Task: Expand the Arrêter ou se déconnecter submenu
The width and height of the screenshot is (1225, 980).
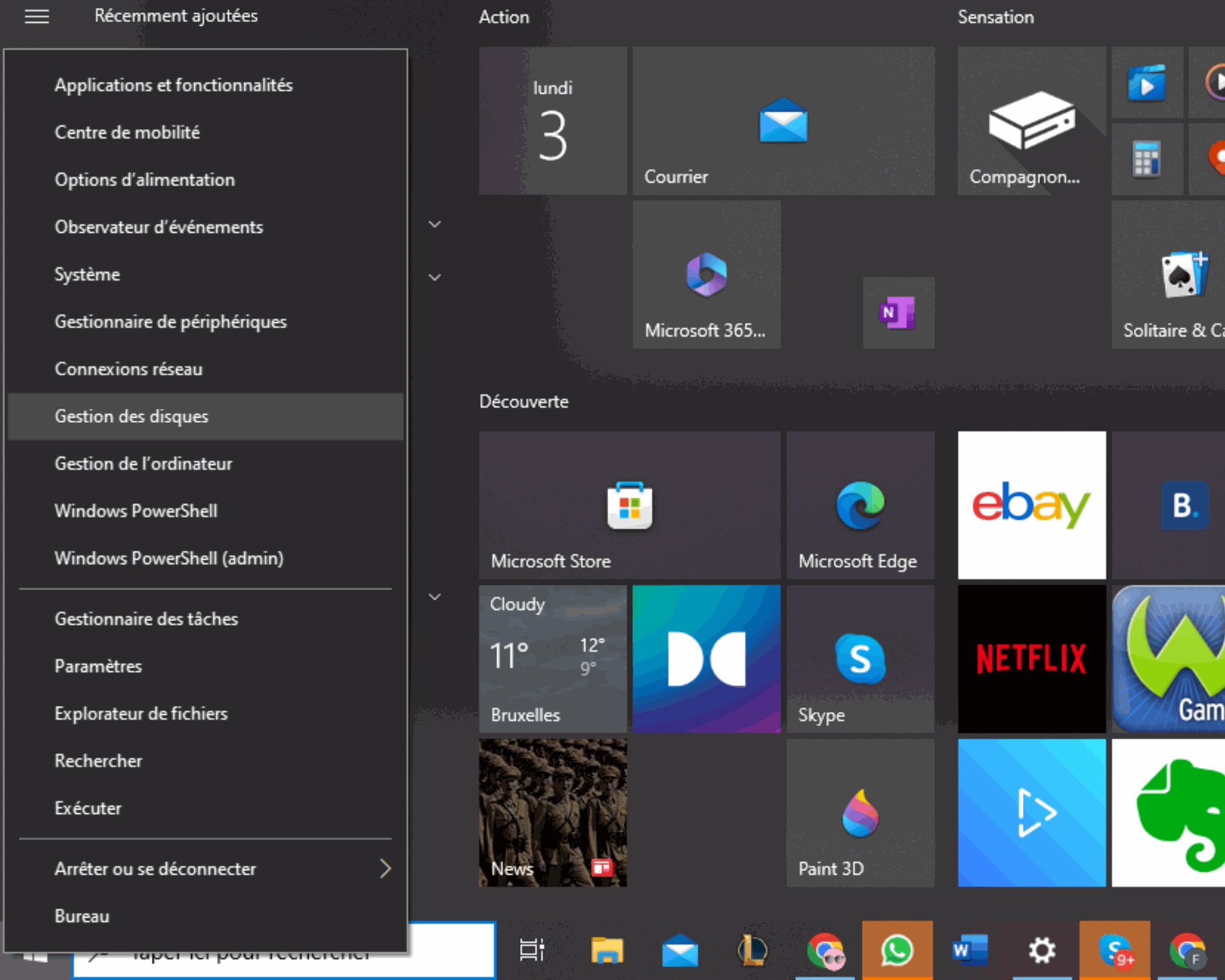Action: click(156, 869)
